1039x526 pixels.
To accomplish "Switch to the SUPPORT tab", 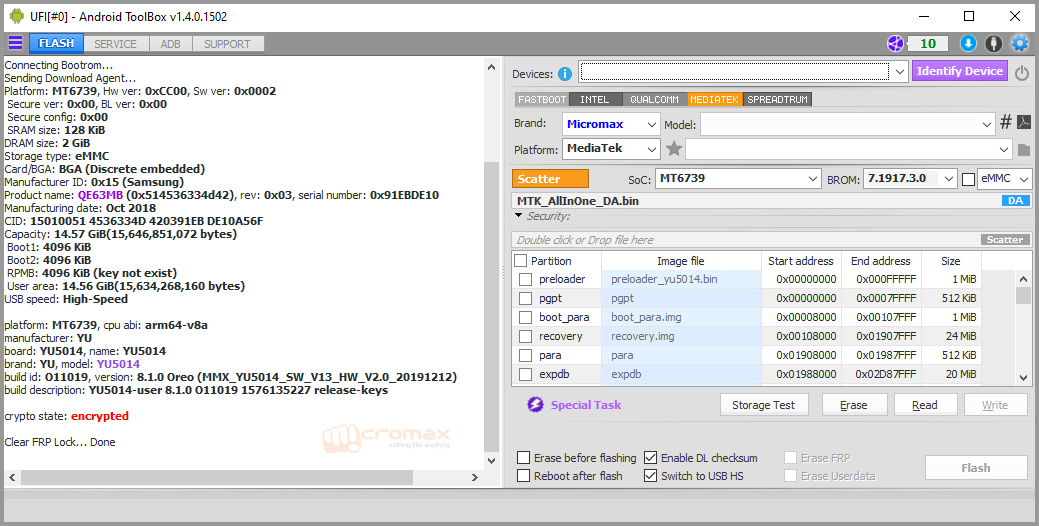I will (227, 44).
